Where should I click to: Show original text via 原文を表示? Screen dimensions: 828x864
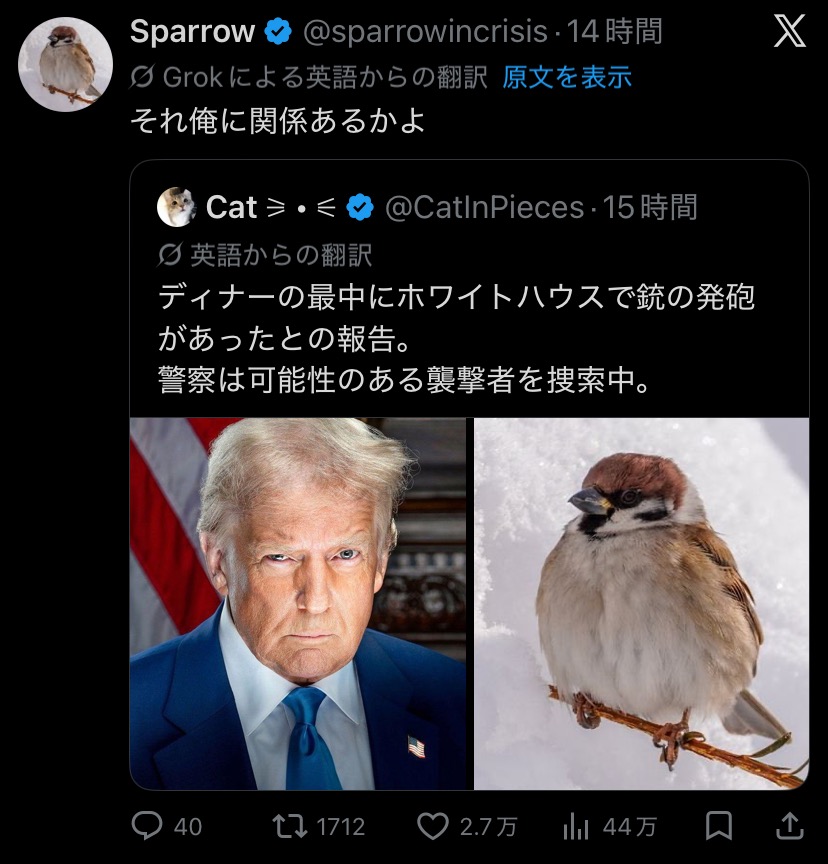[x=567, y=77]
